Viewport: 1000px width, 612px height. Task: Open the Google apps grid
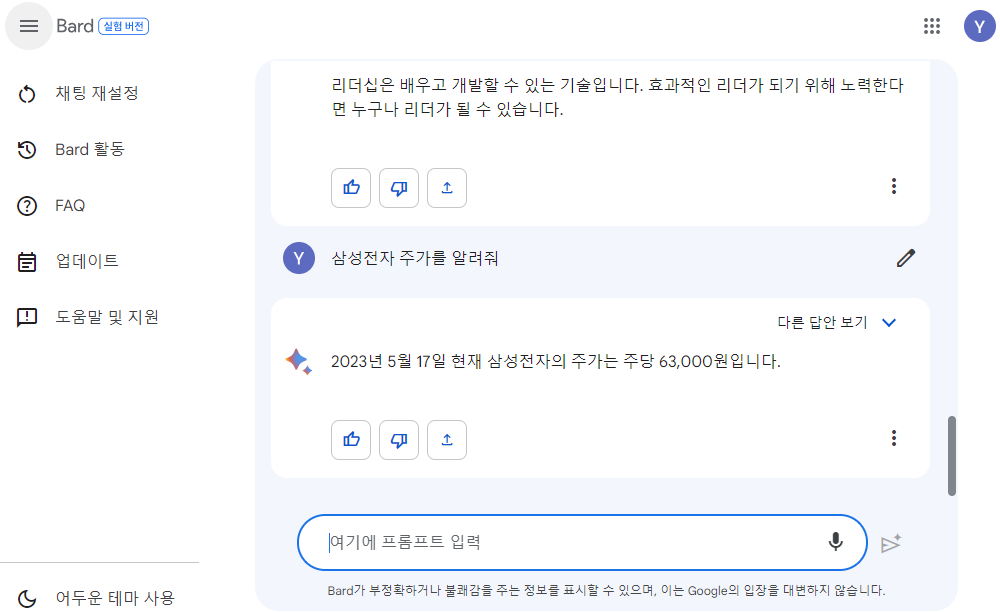coord(932,26)
